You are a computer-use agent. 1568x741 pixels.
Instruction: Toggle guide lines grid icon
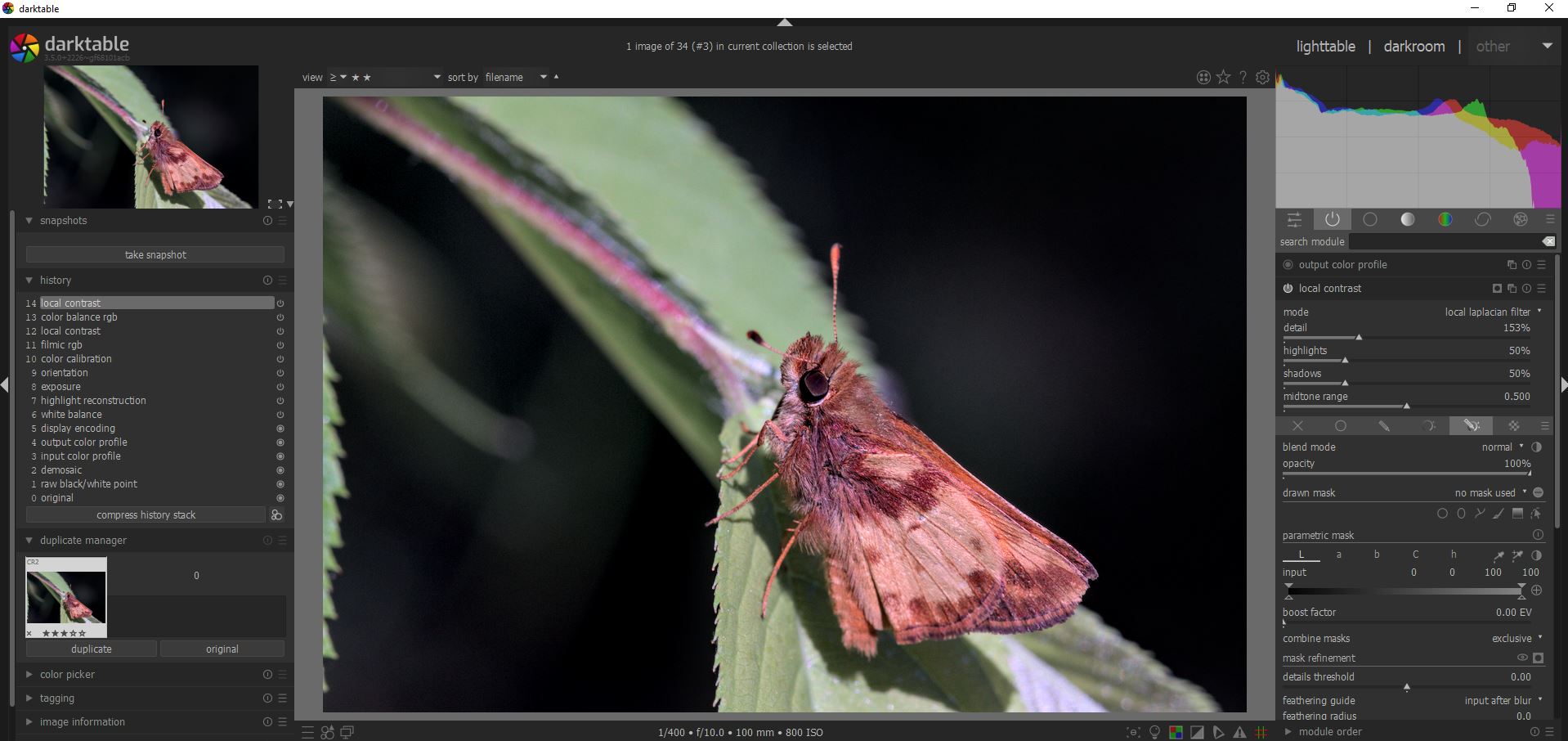[x=1261, y=732]
